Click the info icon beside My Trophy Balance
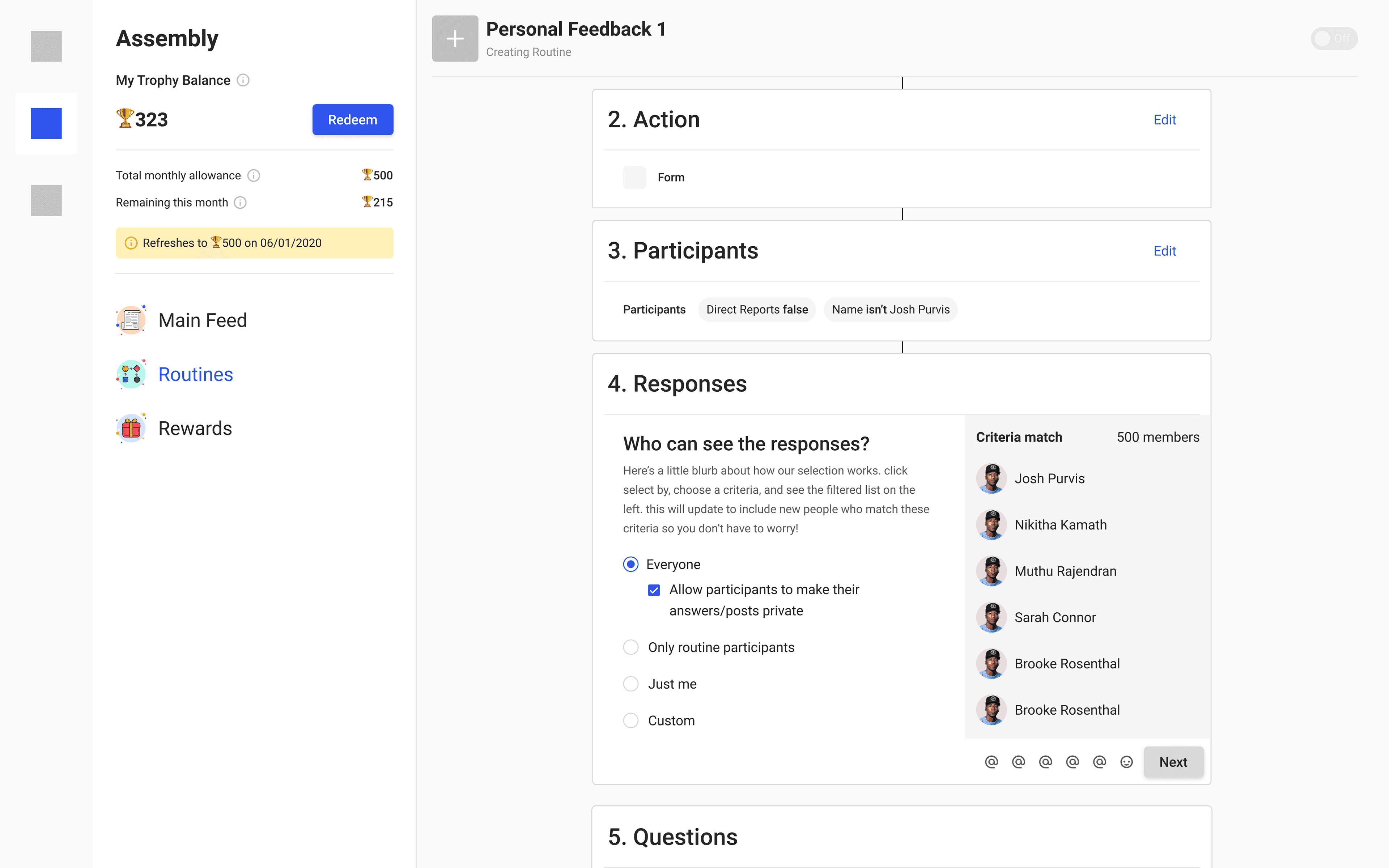 (x=243, y=80)
